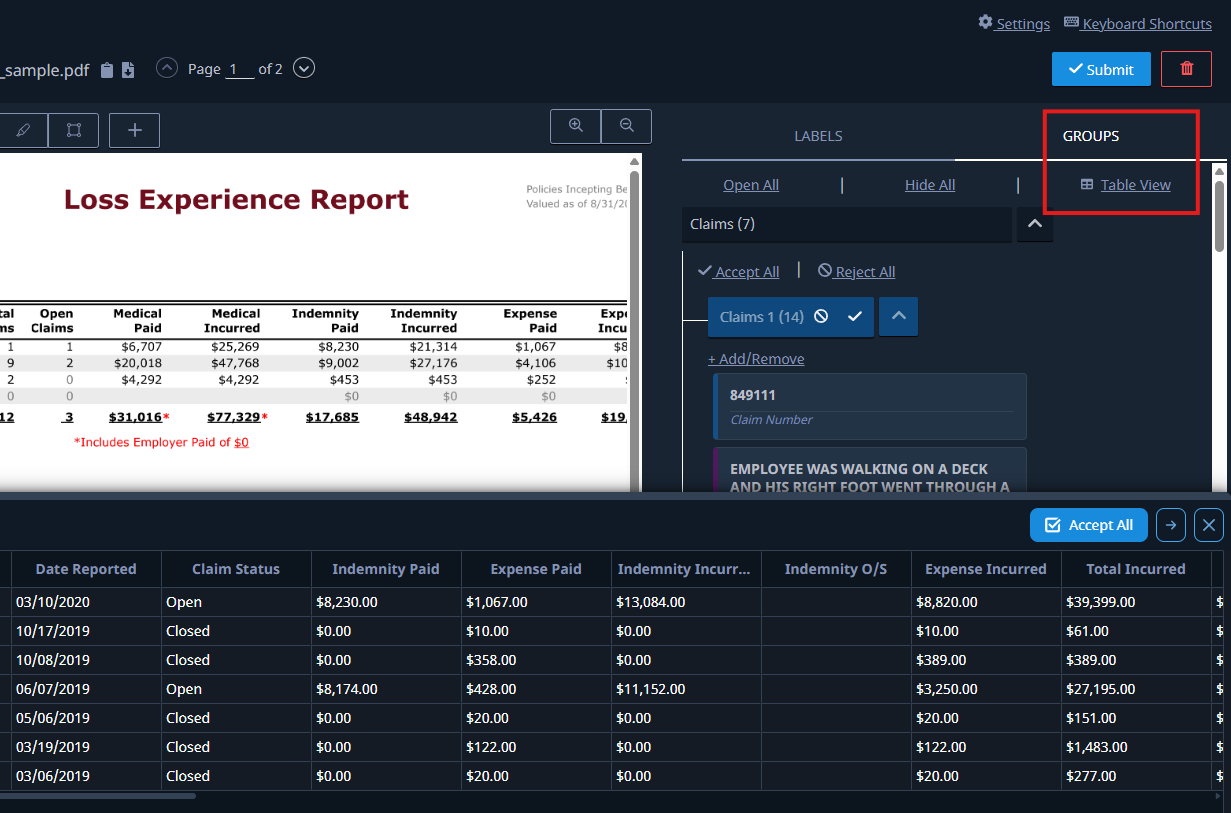Image resolution: width=1231 pixels, height=813 pixels.
Task: Collapse the Claims (7) section
Action: pyautogui.click(x=1035, y=225)
